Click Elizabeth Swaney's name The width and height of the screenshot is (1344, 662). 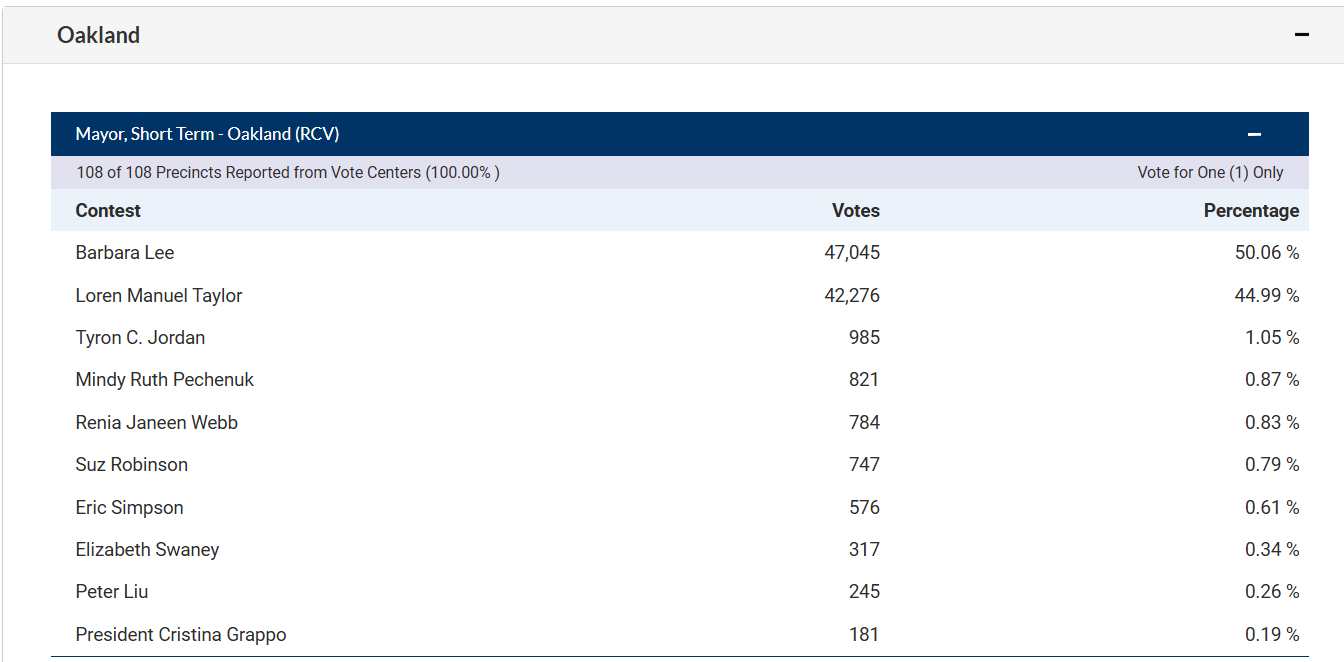pos(147,549)
